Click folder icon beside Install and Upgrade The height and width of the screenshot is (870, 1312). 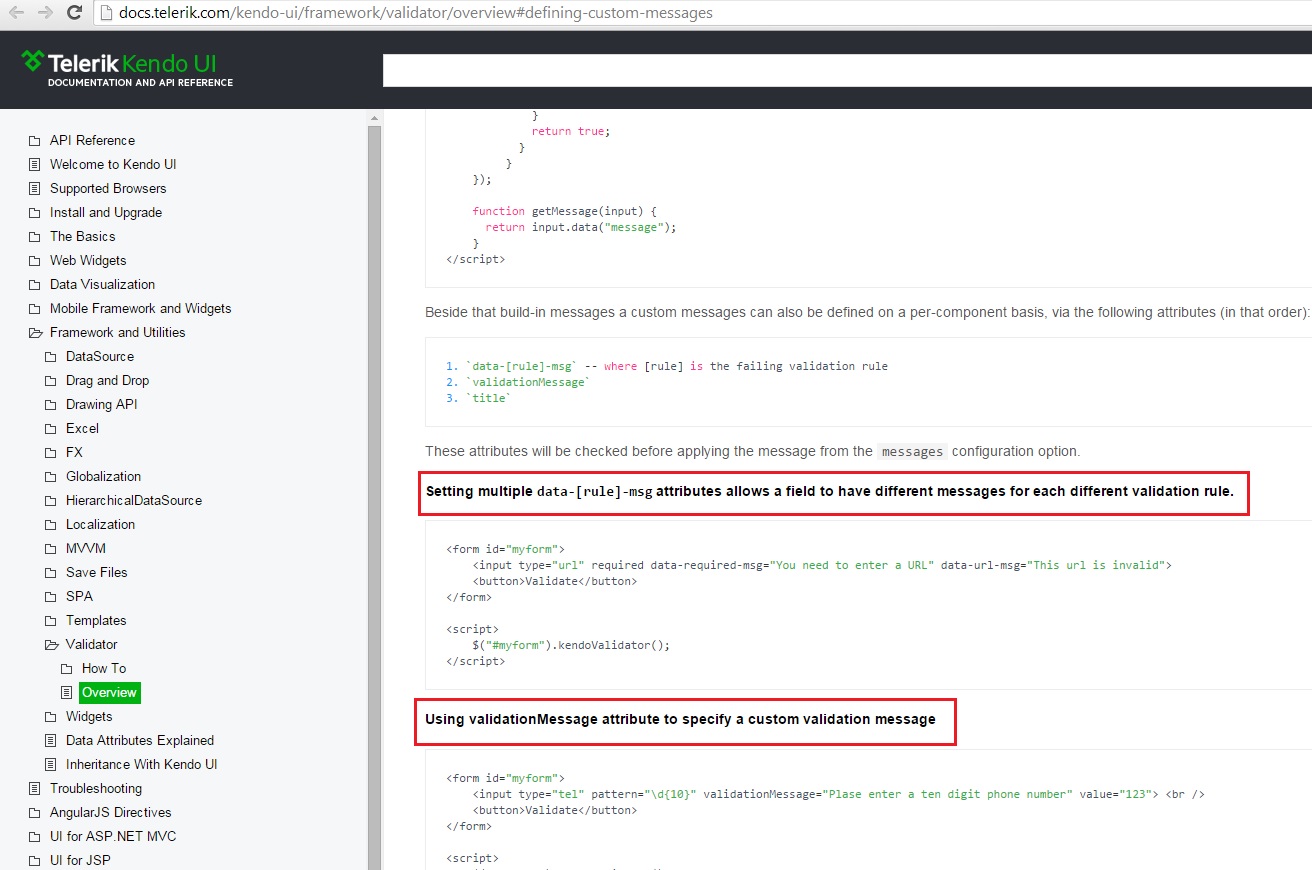[x=34, y=213]
